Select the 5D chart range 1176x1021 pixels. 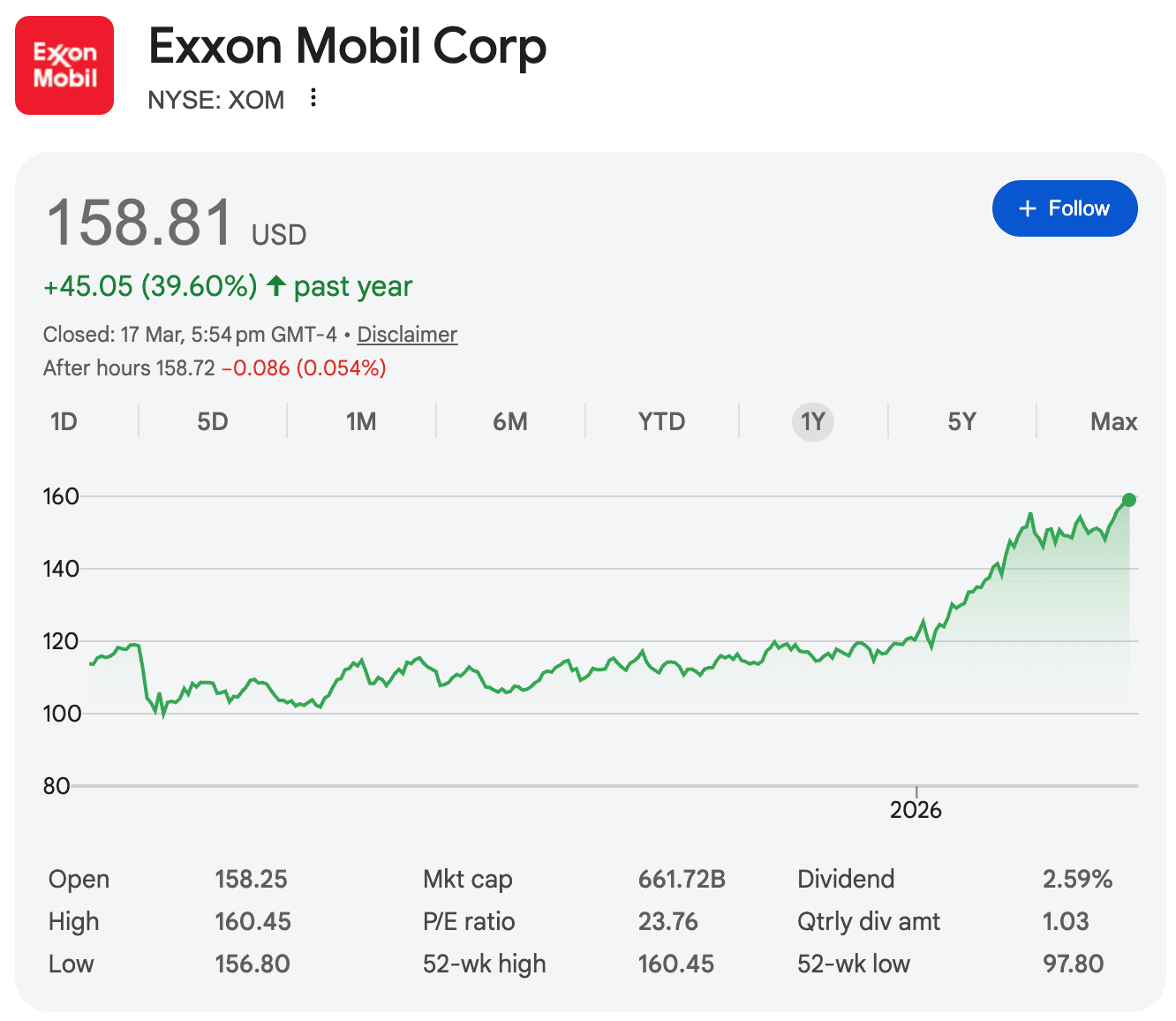pyautogui.click(x=212, y=421)
